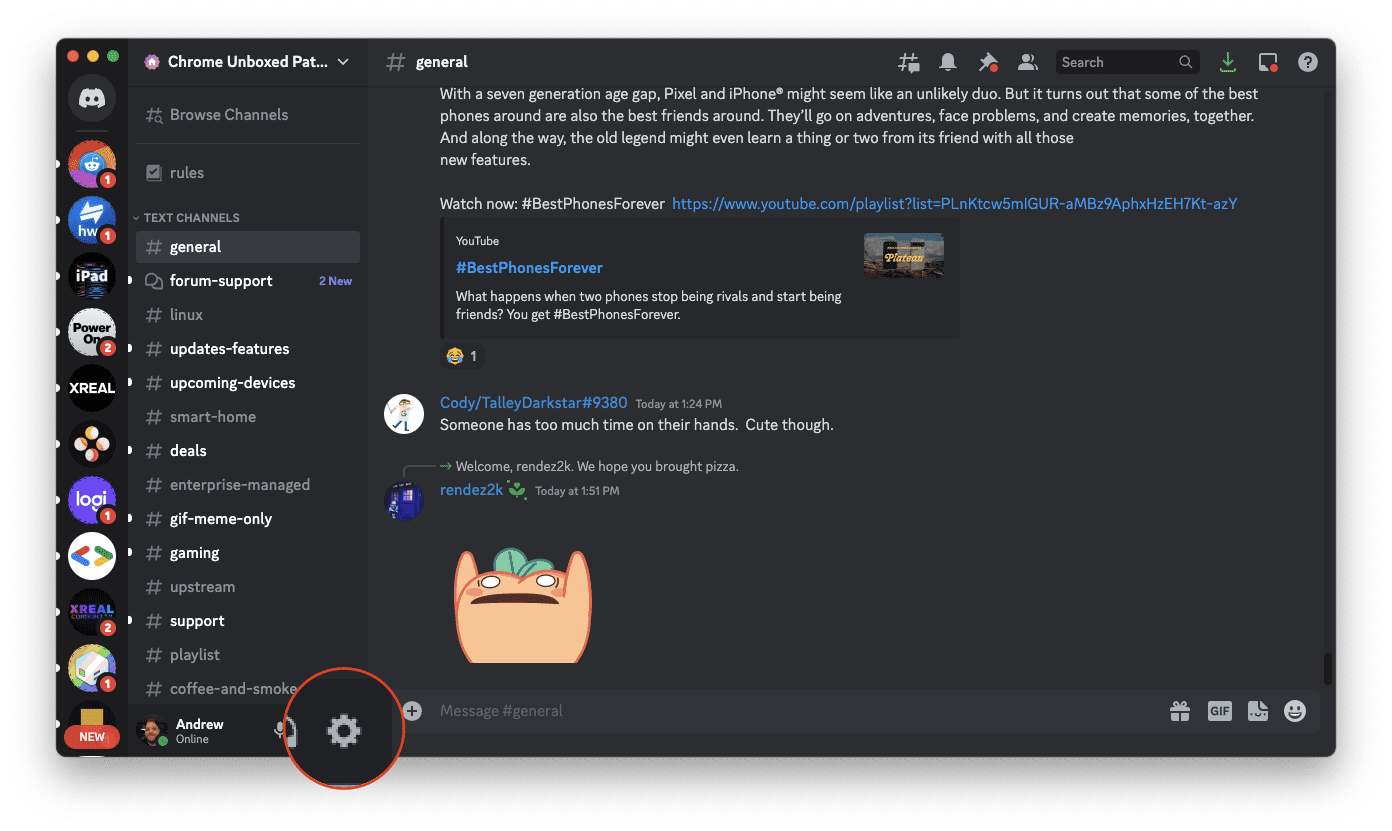Screen dimensions: 1392x831
Task: Click the 2 New badge on forum-support
Action: [x=336, y=281]
